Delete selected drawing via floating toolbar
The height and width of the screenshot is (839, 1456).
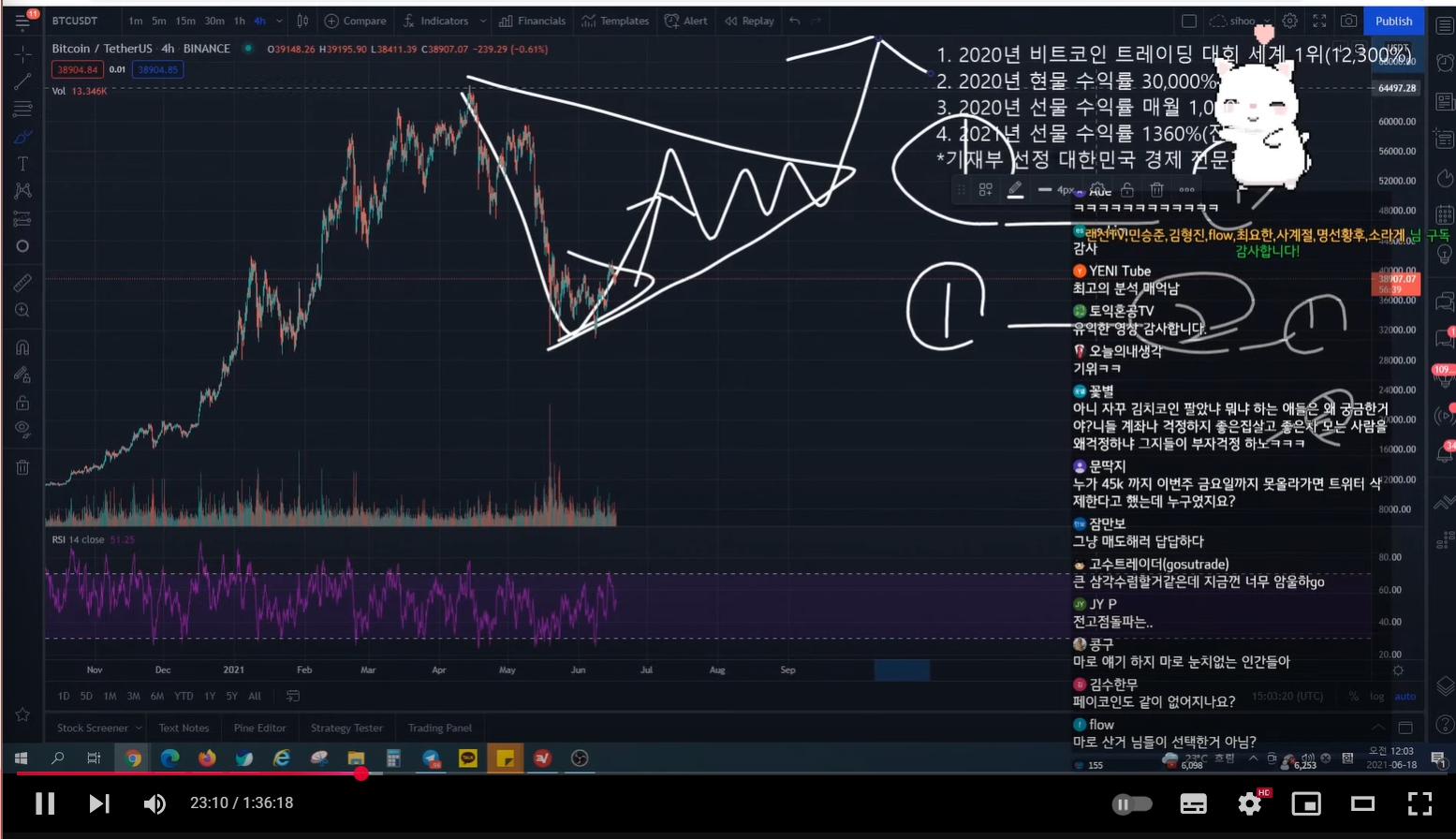1157,189
